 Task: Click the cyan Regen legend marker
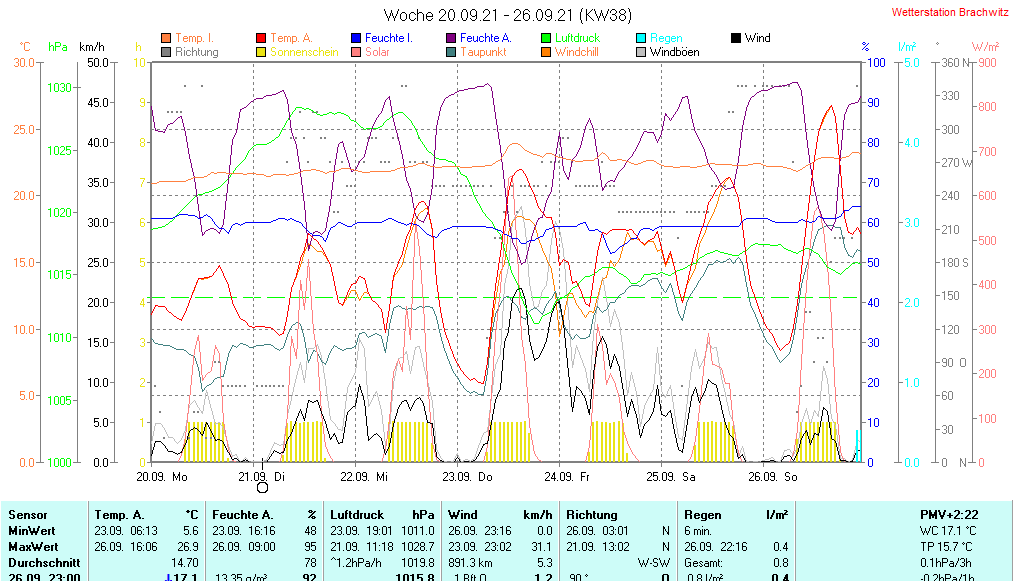[x=642, y=39]
